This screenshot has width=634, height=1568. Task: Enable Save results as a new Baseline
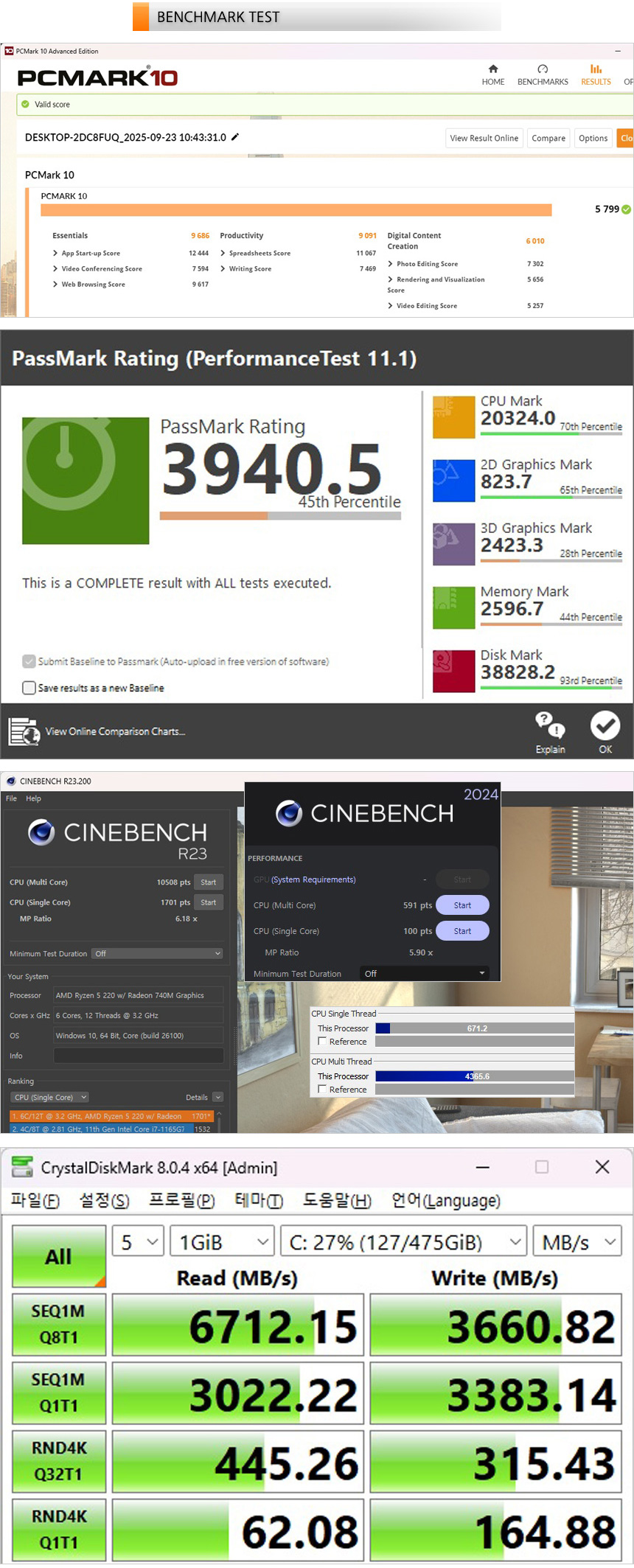click(x=29, y=688)
